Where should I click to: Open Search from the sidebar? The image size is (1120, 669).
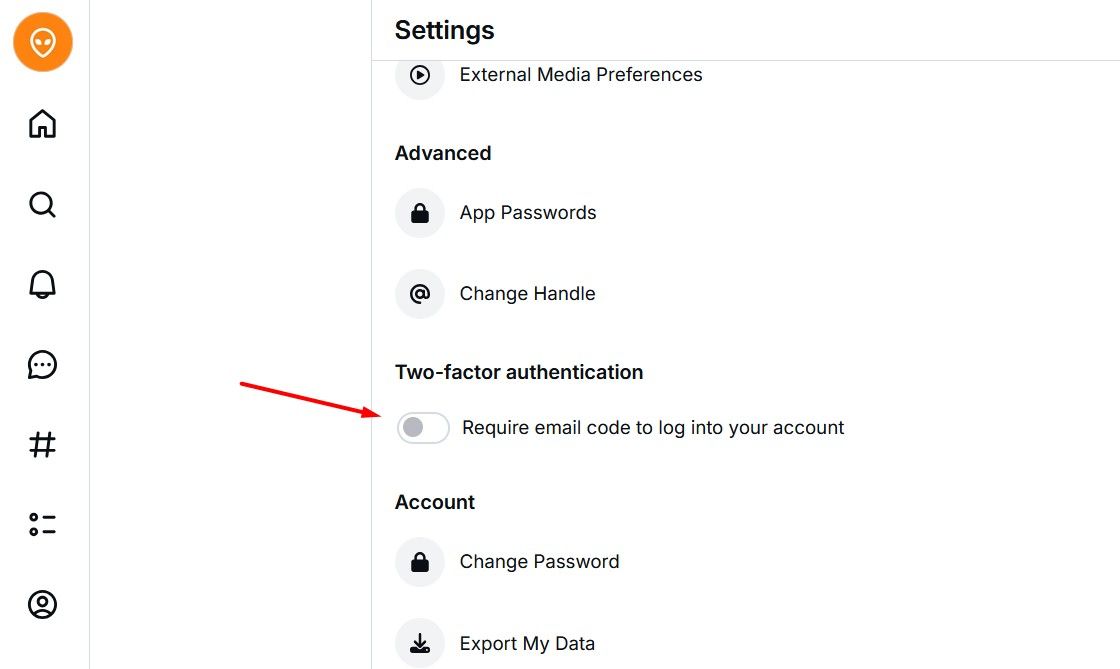43,205
